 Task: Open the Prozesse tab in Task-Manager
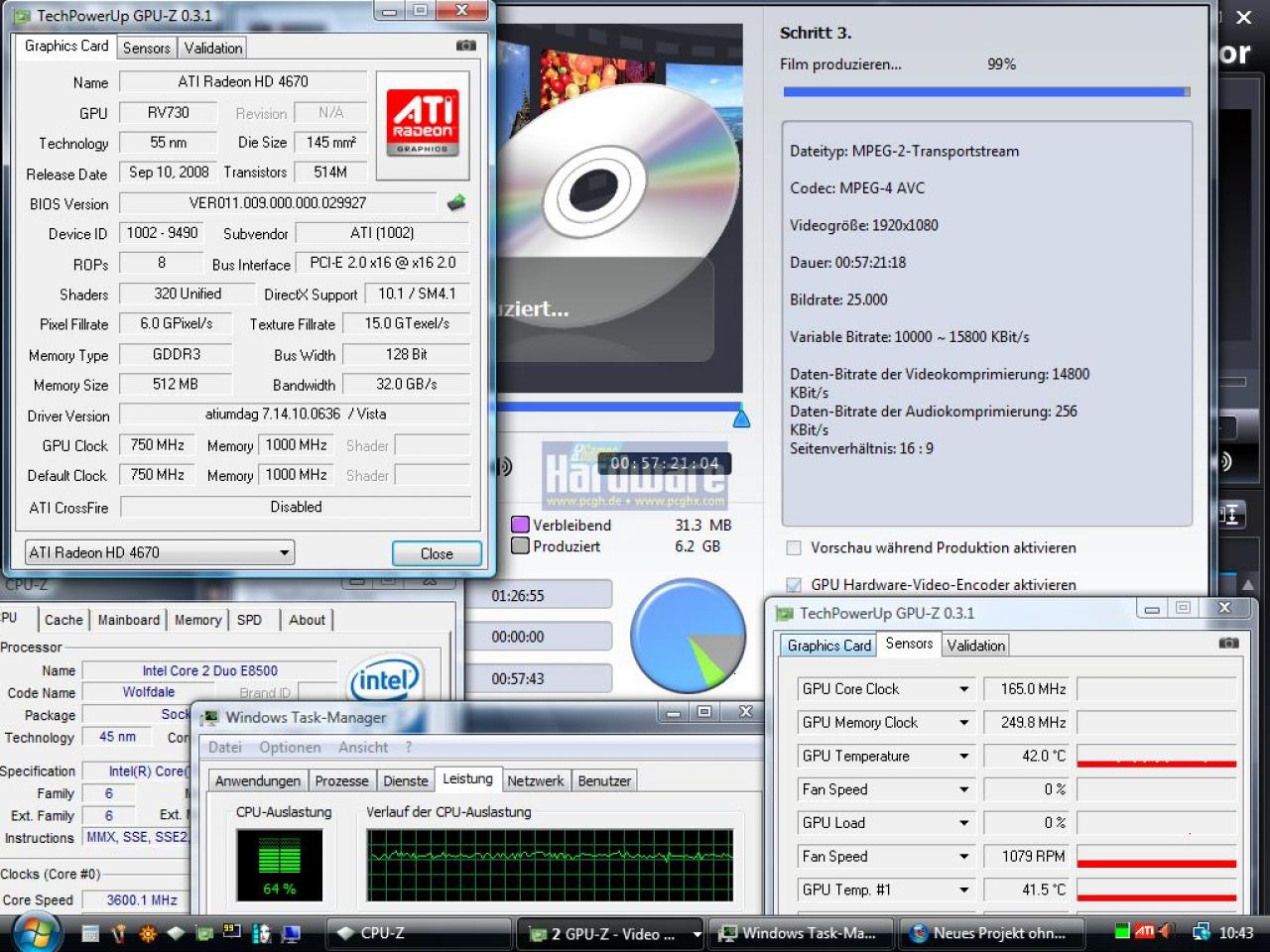[341, 781]
